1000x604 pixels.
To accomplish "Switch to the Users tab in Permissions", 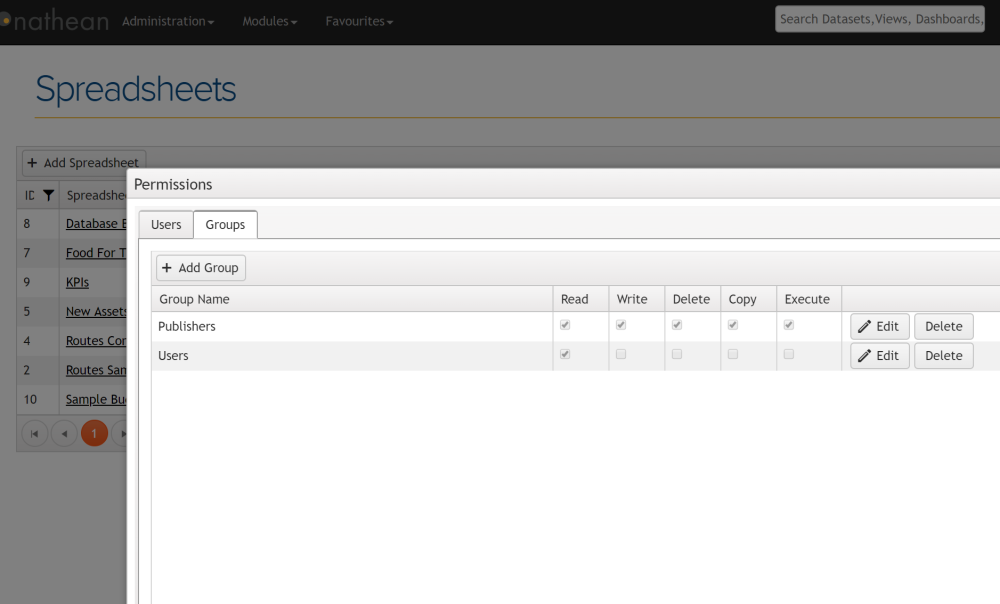I will coord(165,224).
